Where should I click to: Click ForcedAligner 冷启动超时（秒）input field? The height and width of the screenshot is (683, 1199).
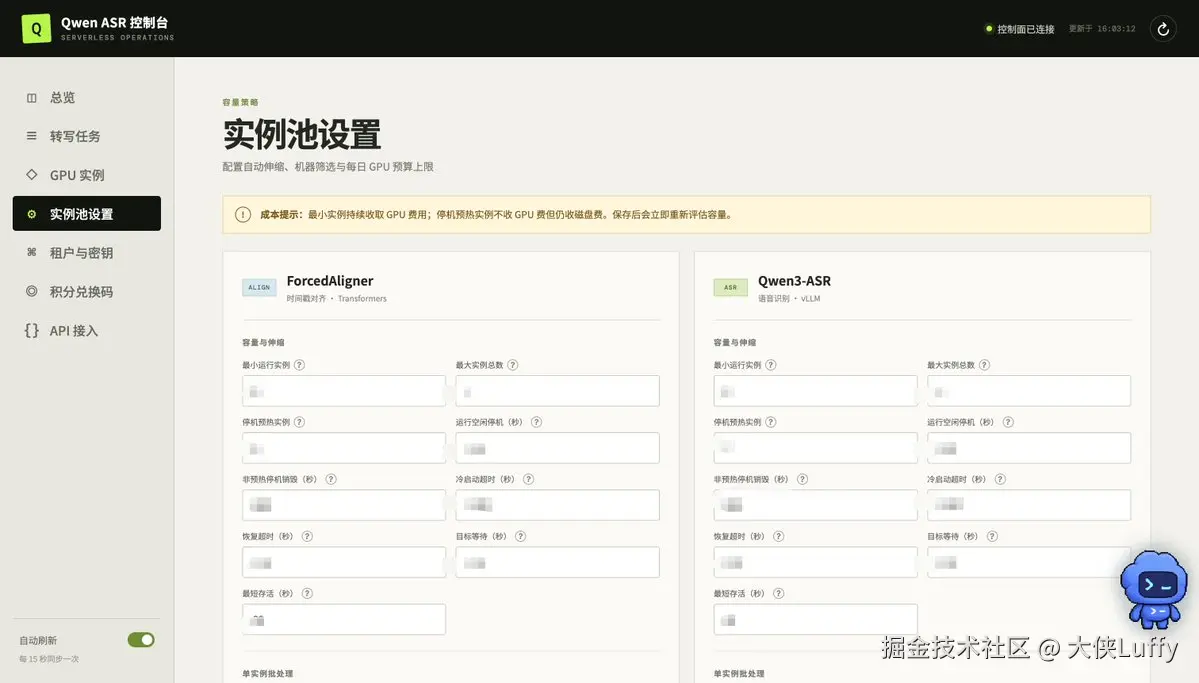[x=557, y=505]
